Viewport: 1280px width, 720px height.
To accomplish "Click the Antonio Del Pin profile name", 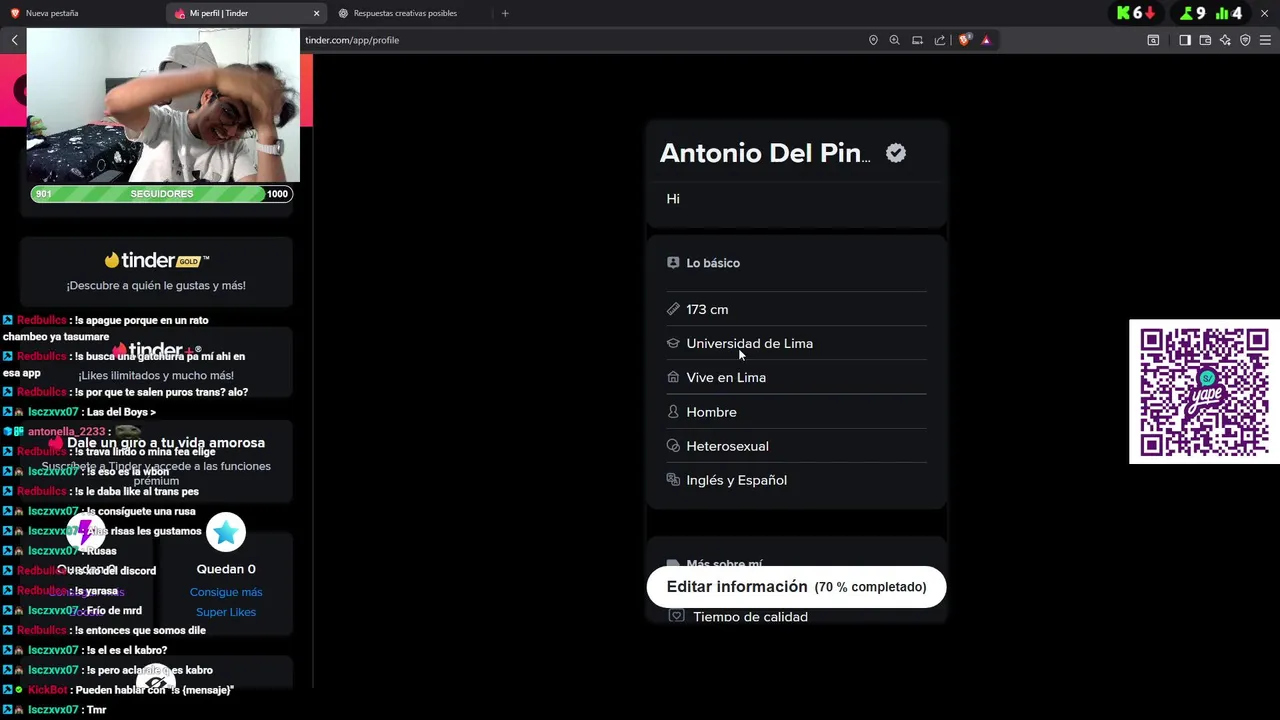I will (765, 153).
